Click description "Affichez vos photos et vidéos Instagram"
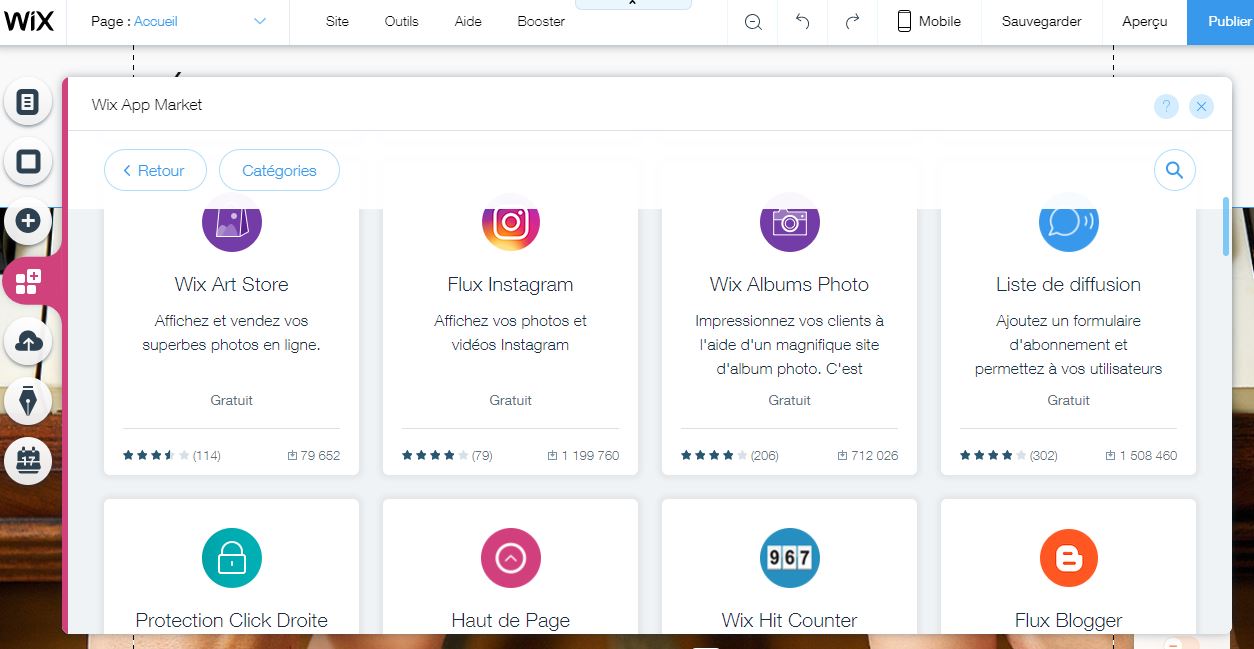1254x649 pixels. [511, 333]
